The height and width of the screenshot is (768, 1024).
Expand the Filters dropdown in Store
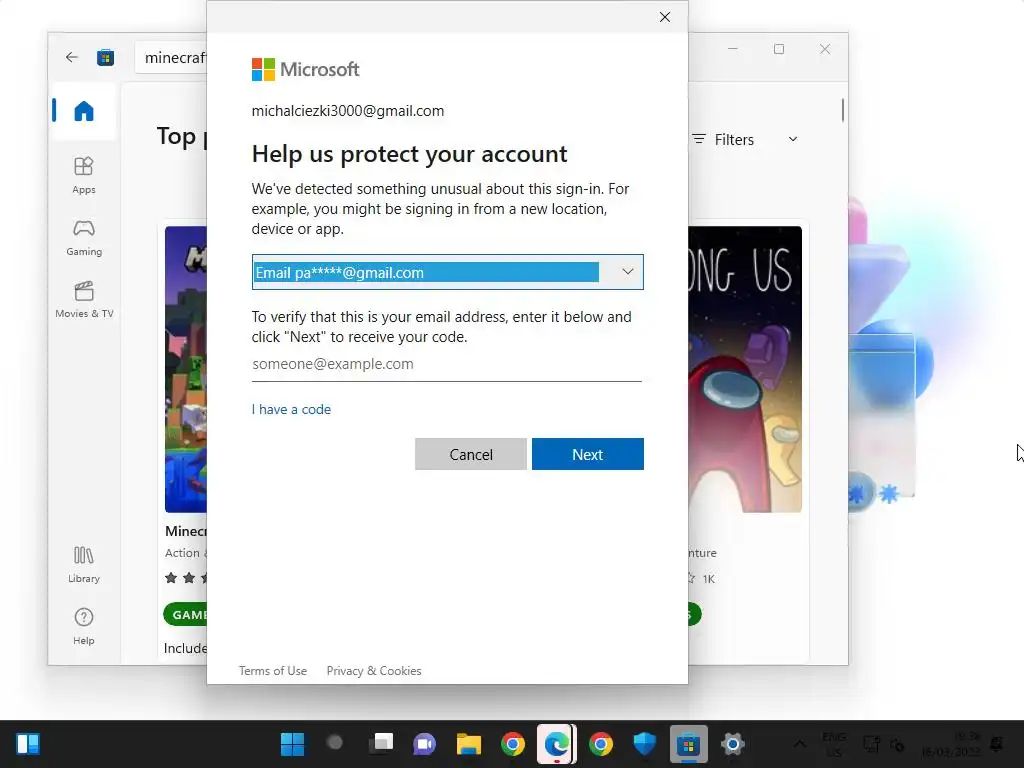pos(745,139)
